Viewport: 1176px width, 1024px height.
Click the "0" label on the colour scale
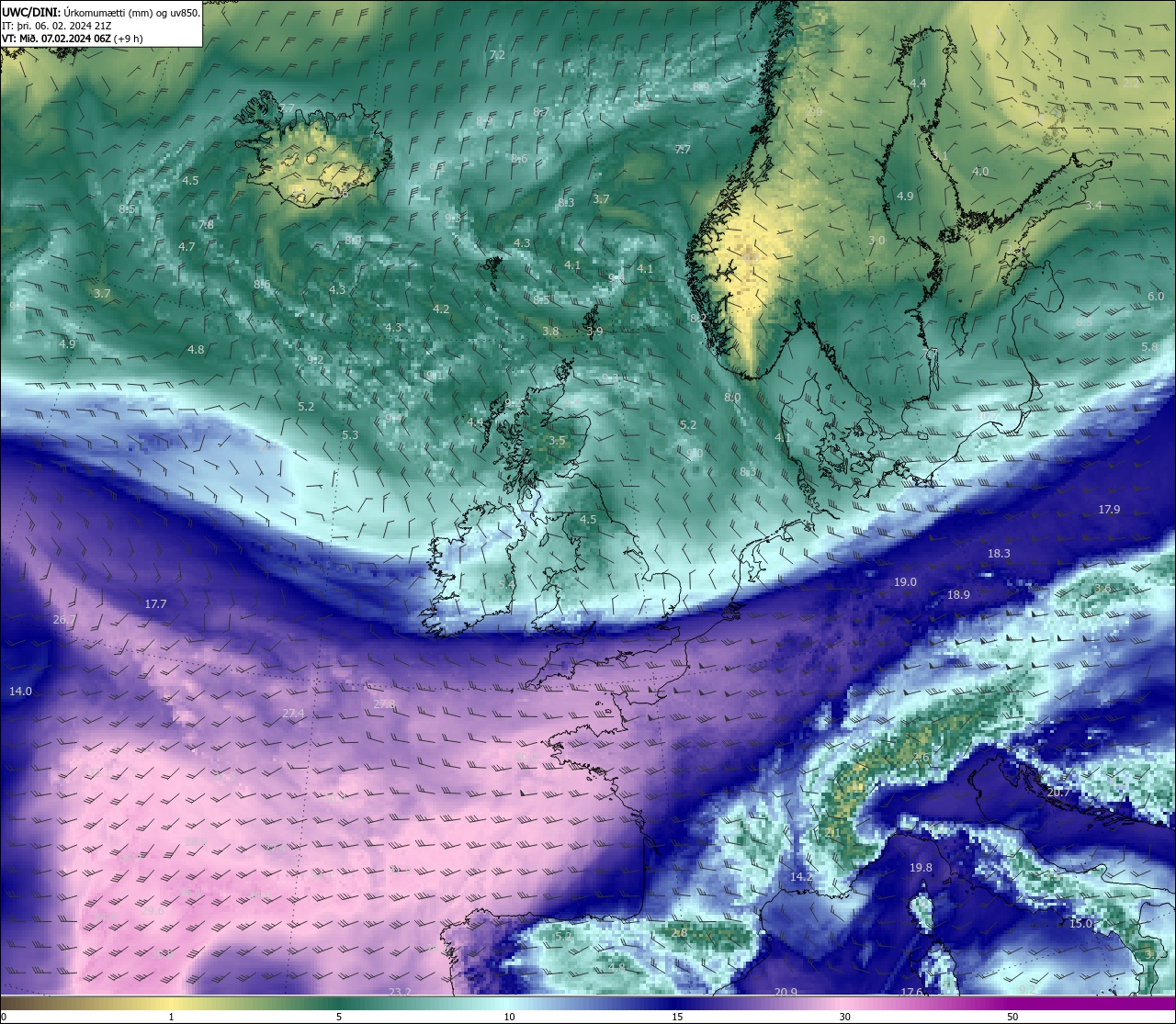(3, 1017)
